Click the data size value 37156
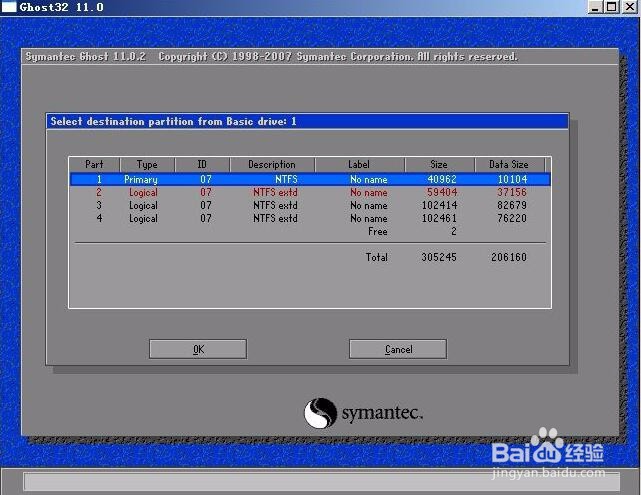This screenshot has height=495, width=641. pos(512,192)
